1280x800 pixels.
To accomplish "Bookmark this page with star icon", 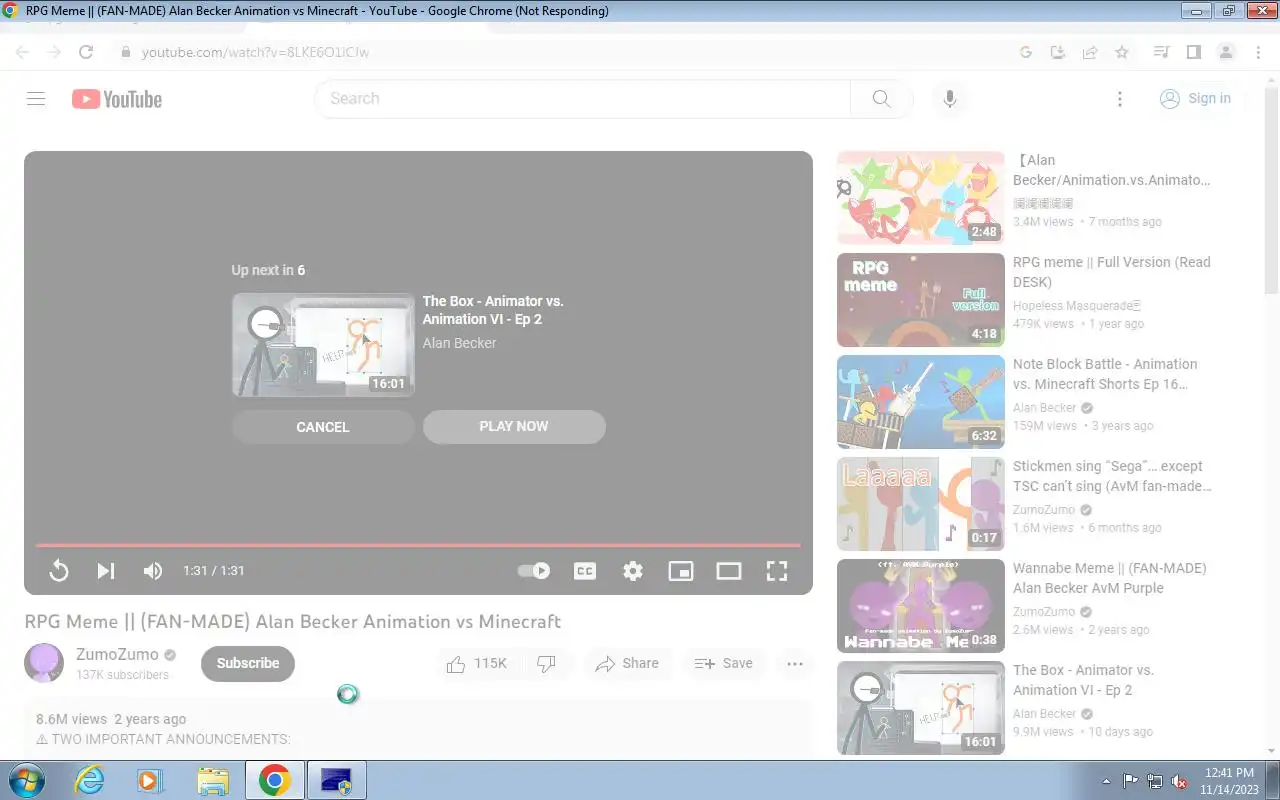I will tap(1122, 52).
